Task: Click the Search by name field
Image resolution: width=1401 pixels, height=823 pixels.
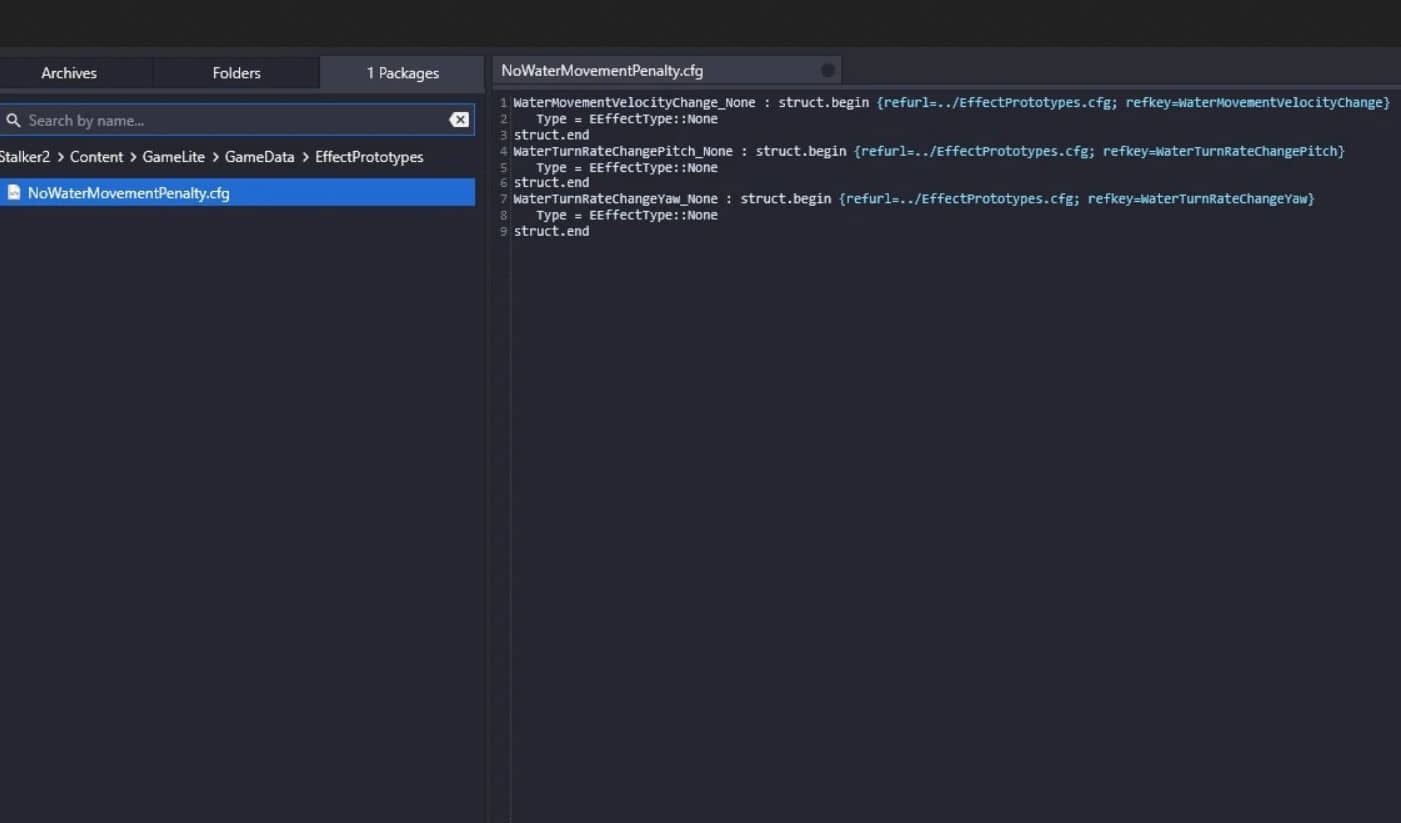Action: coord(230,120)
